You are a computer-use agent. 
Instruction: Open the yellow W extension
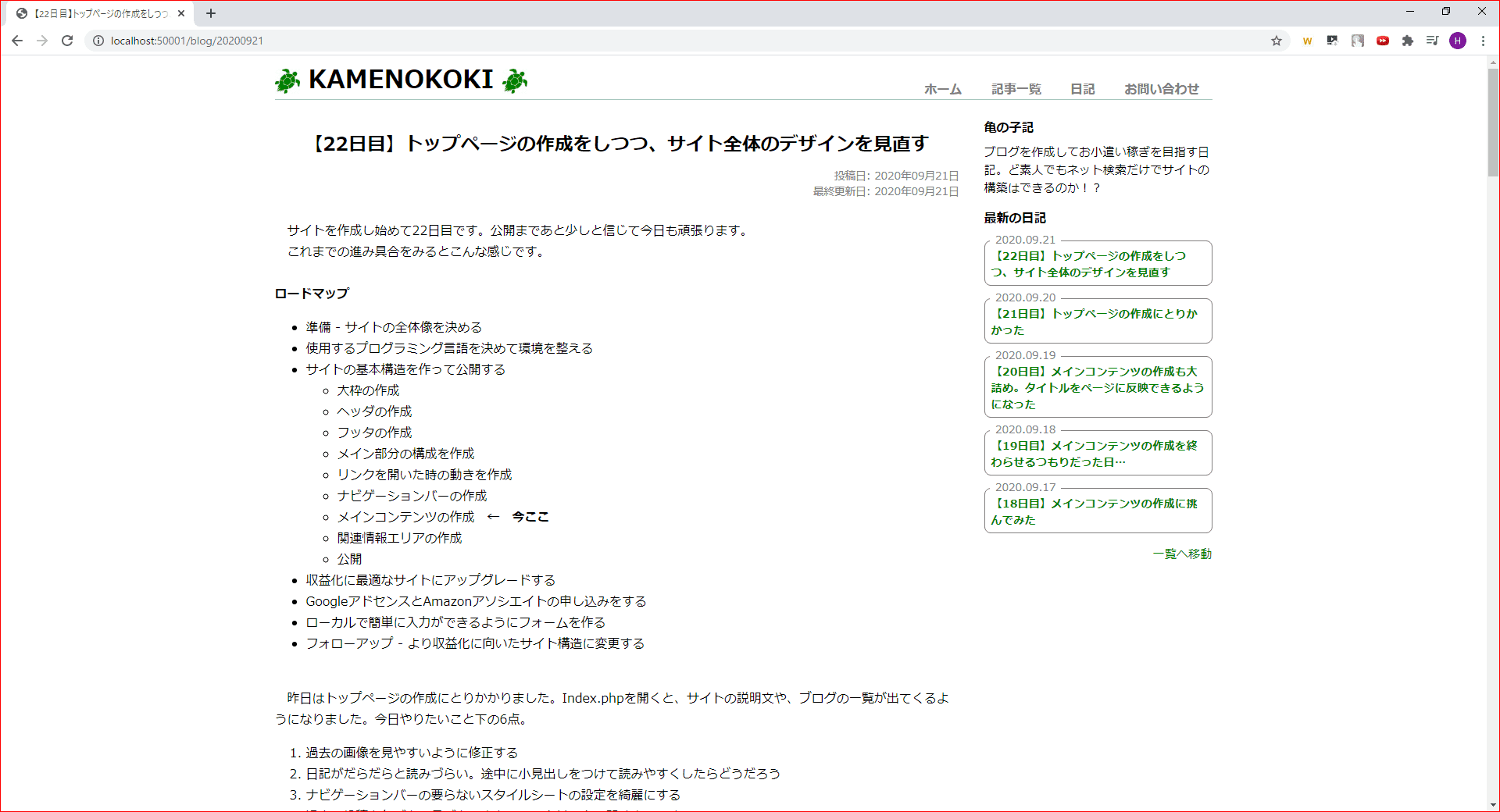point(1307,41)
